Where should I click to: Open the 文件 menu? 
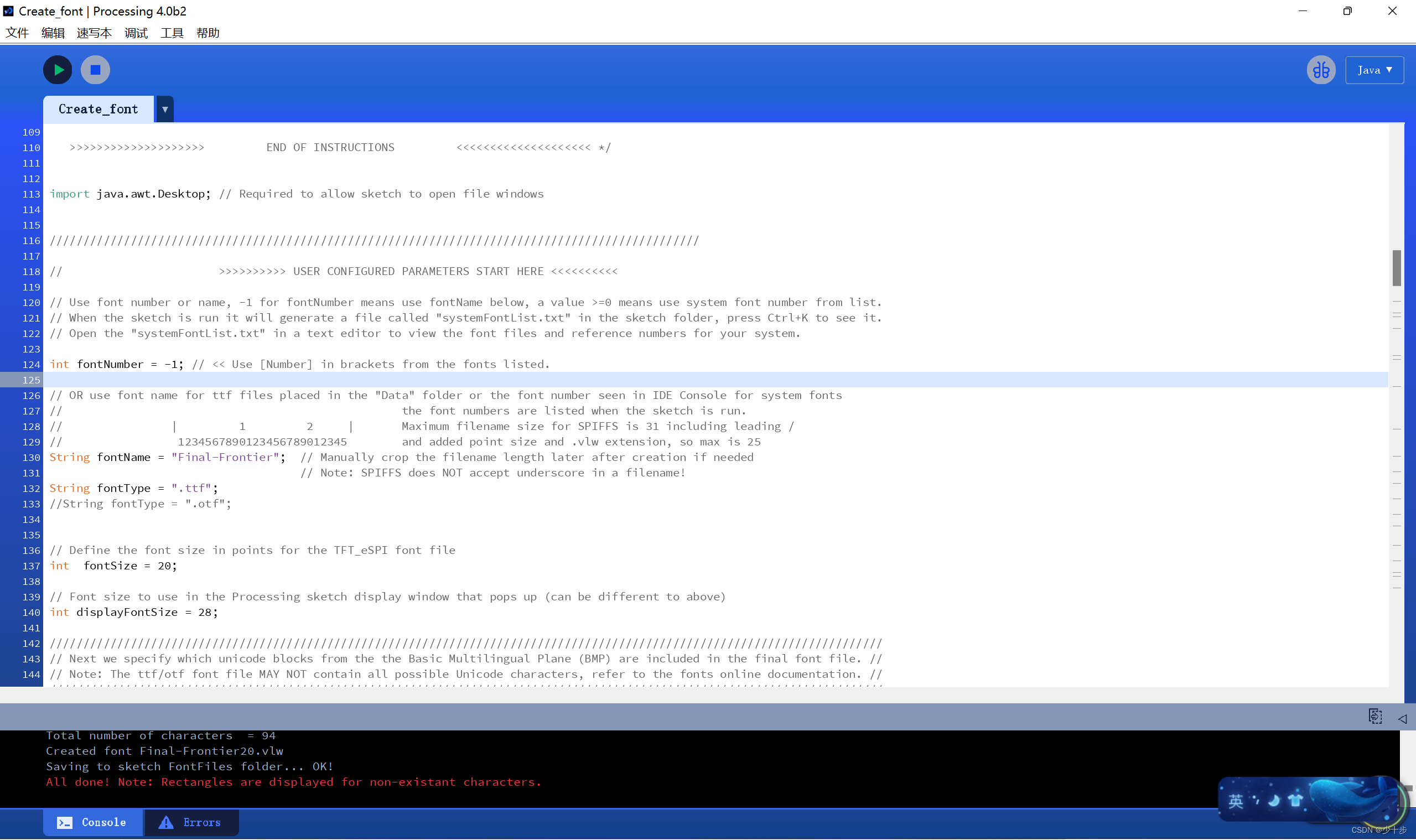pos(17,33)
